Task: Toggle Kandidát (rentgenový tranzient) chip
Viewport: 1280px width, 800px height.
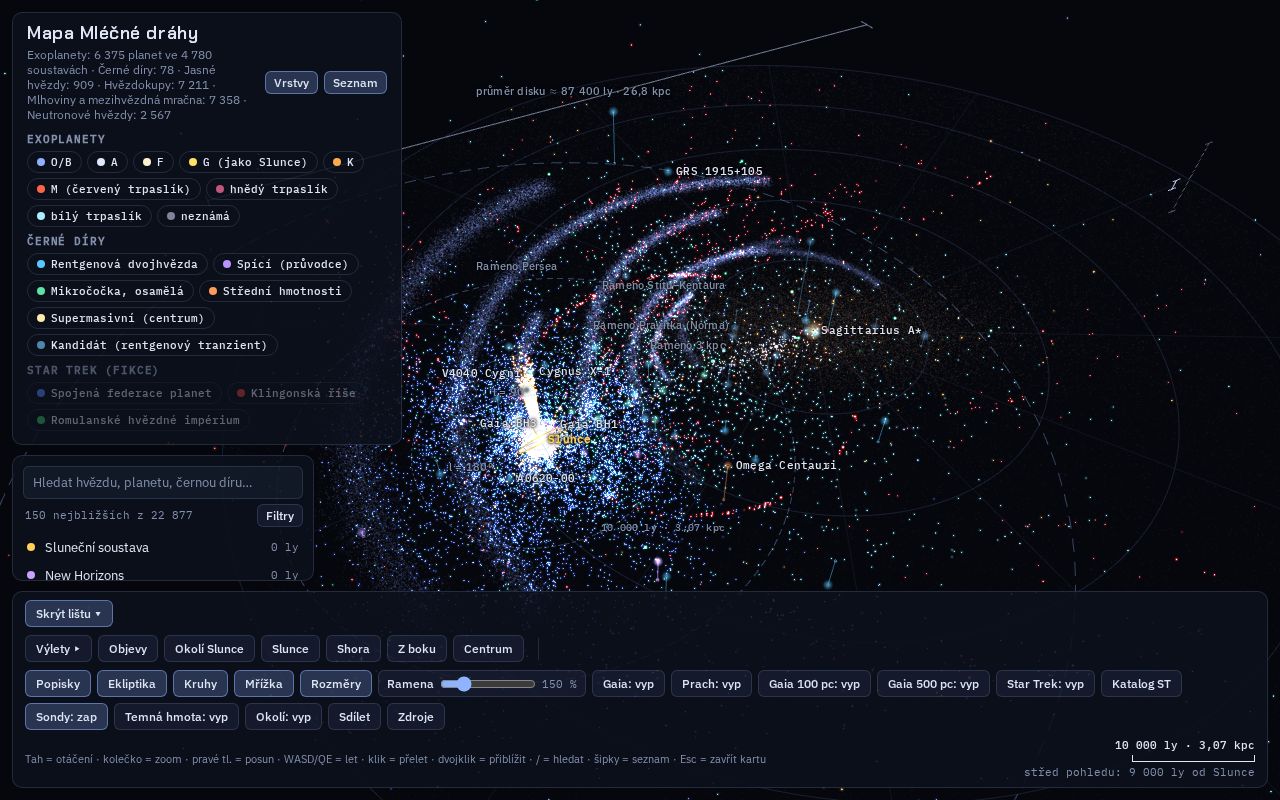Action: 152,345
